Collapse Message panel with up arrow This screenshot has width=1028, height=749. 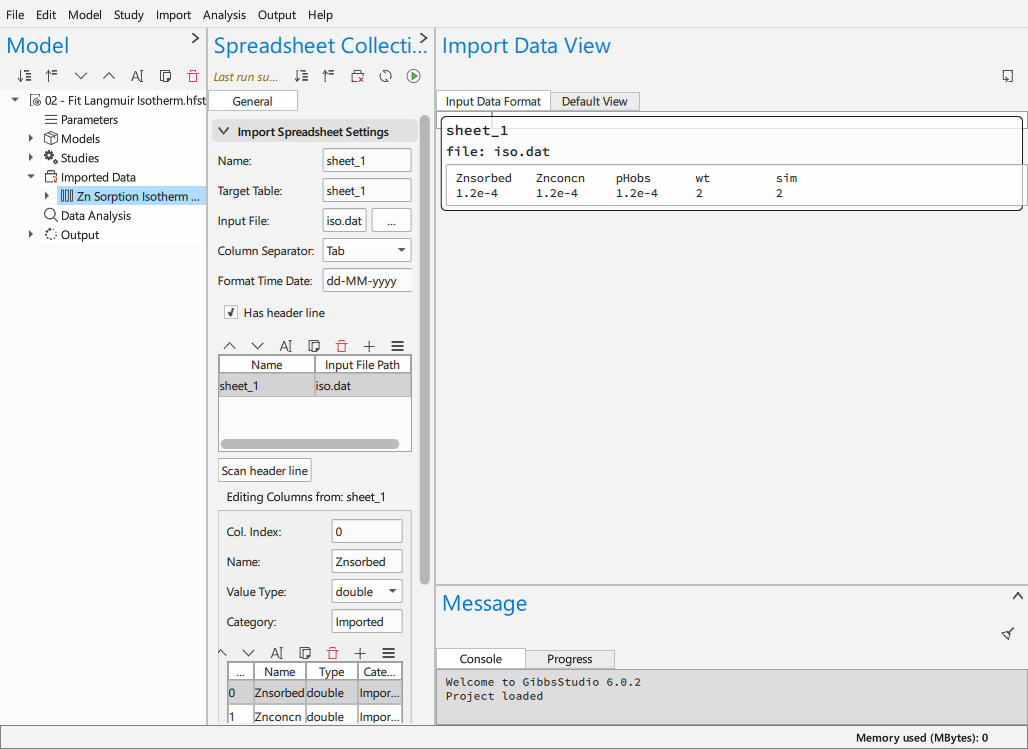[1018, 596]
